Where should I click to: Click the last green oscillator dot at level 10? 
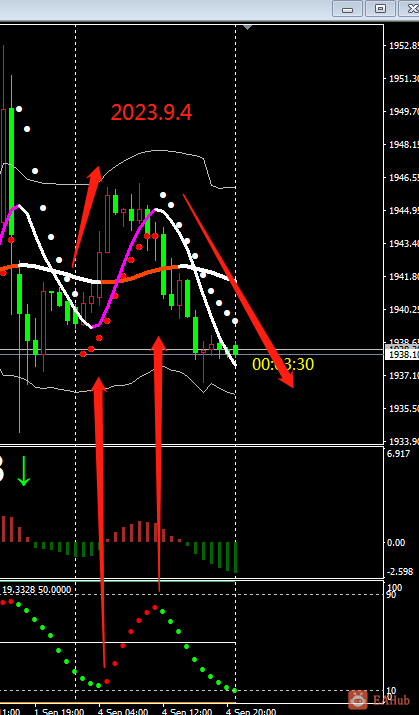pos(235,690)
